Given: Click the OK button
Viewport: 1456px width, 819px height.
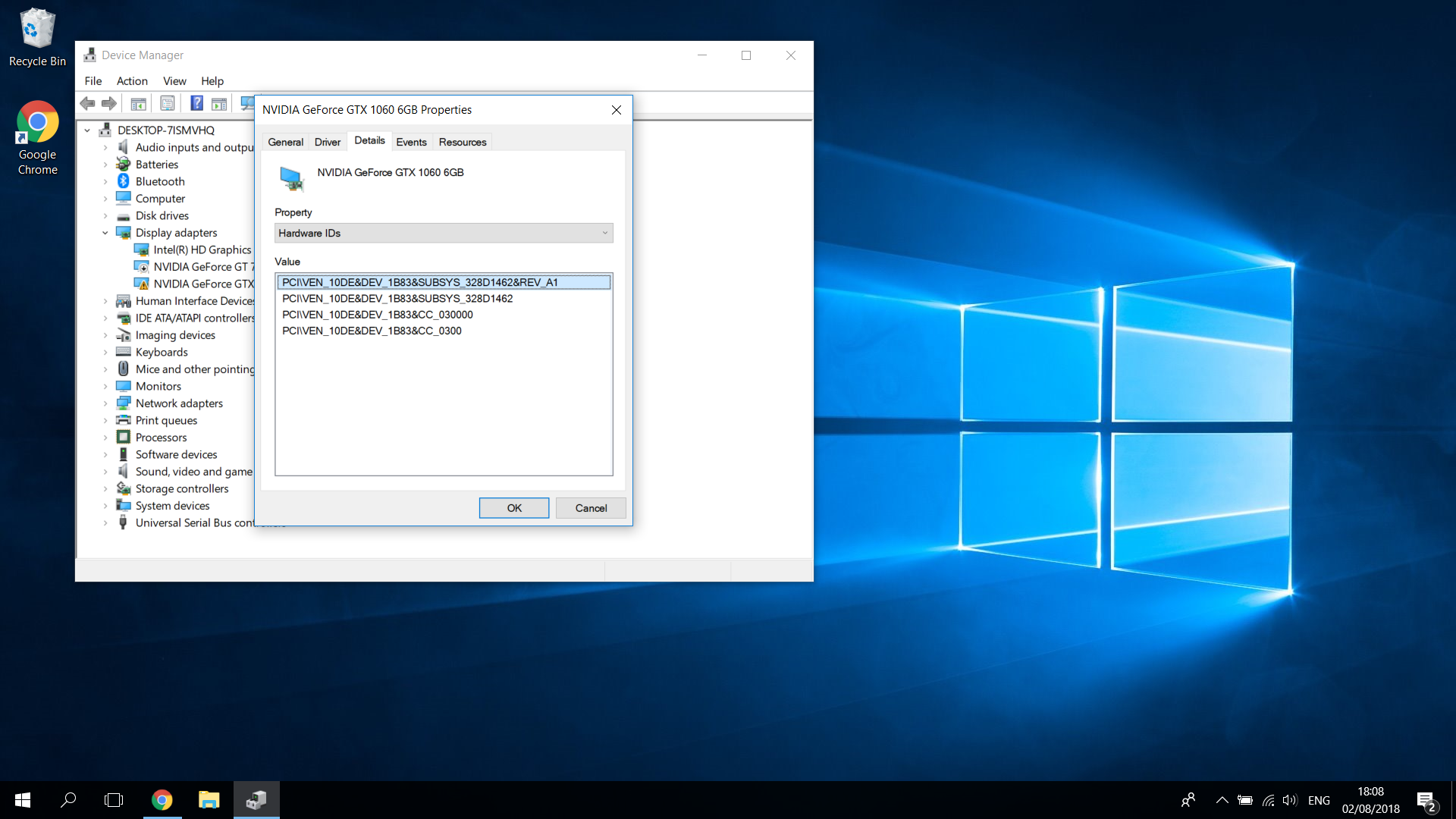Looking at the screenshot, I should pyautogui.click(x=514, y=508).
